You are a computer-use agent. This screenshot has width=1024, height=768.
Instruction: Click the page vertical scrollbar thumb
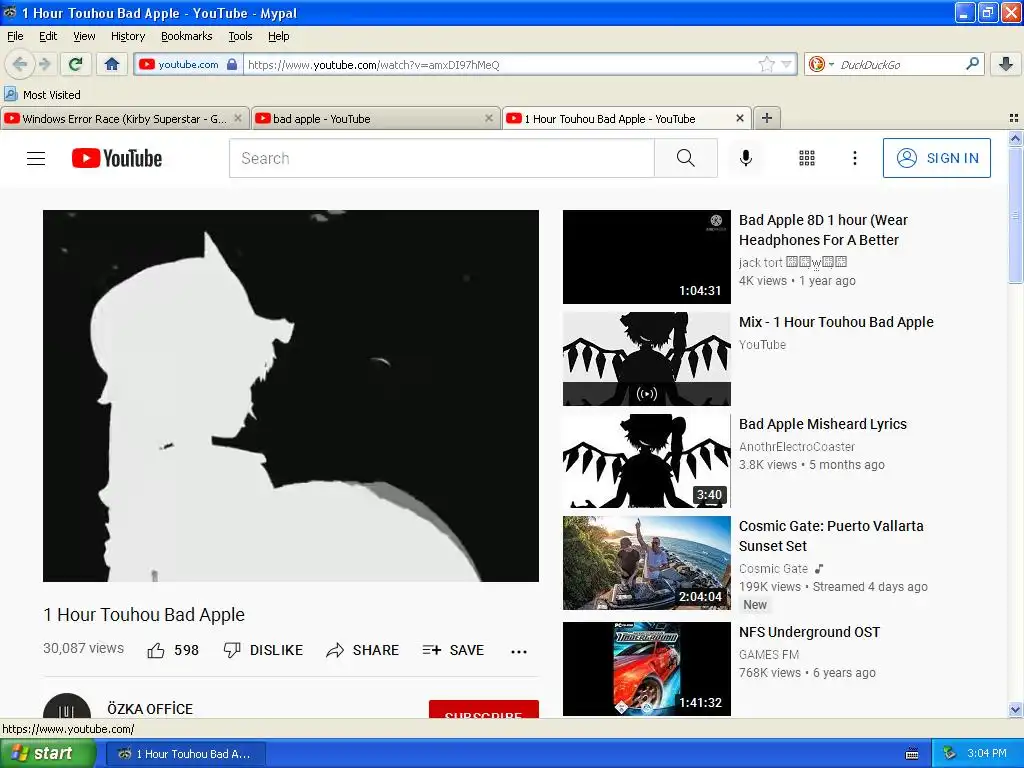1015,216
